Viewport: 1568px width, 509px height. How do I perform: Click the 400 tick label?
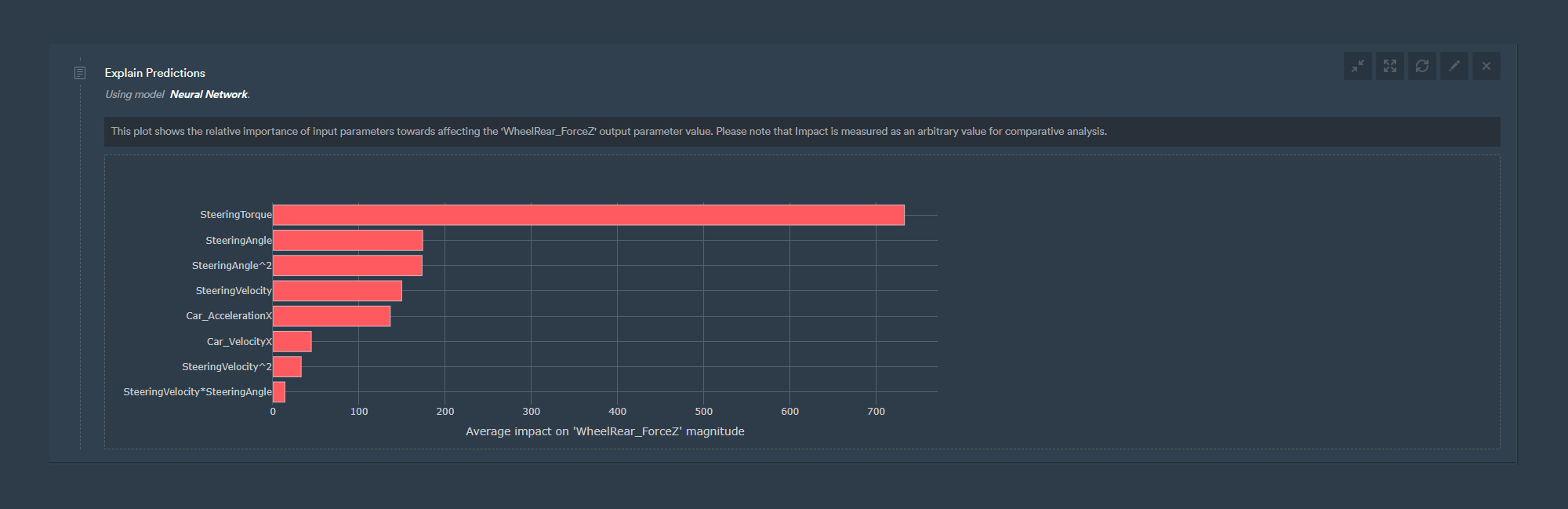point(617,412)
